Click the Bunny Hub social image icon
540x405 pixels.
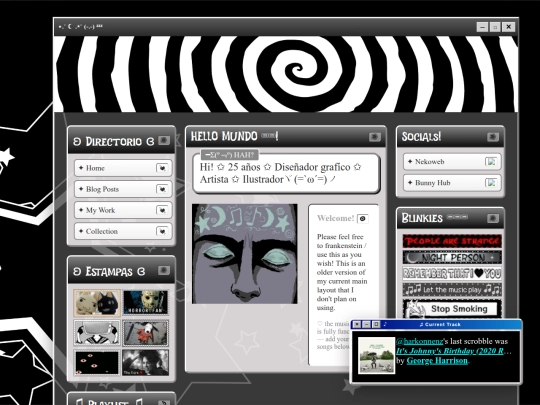[491, 183]
